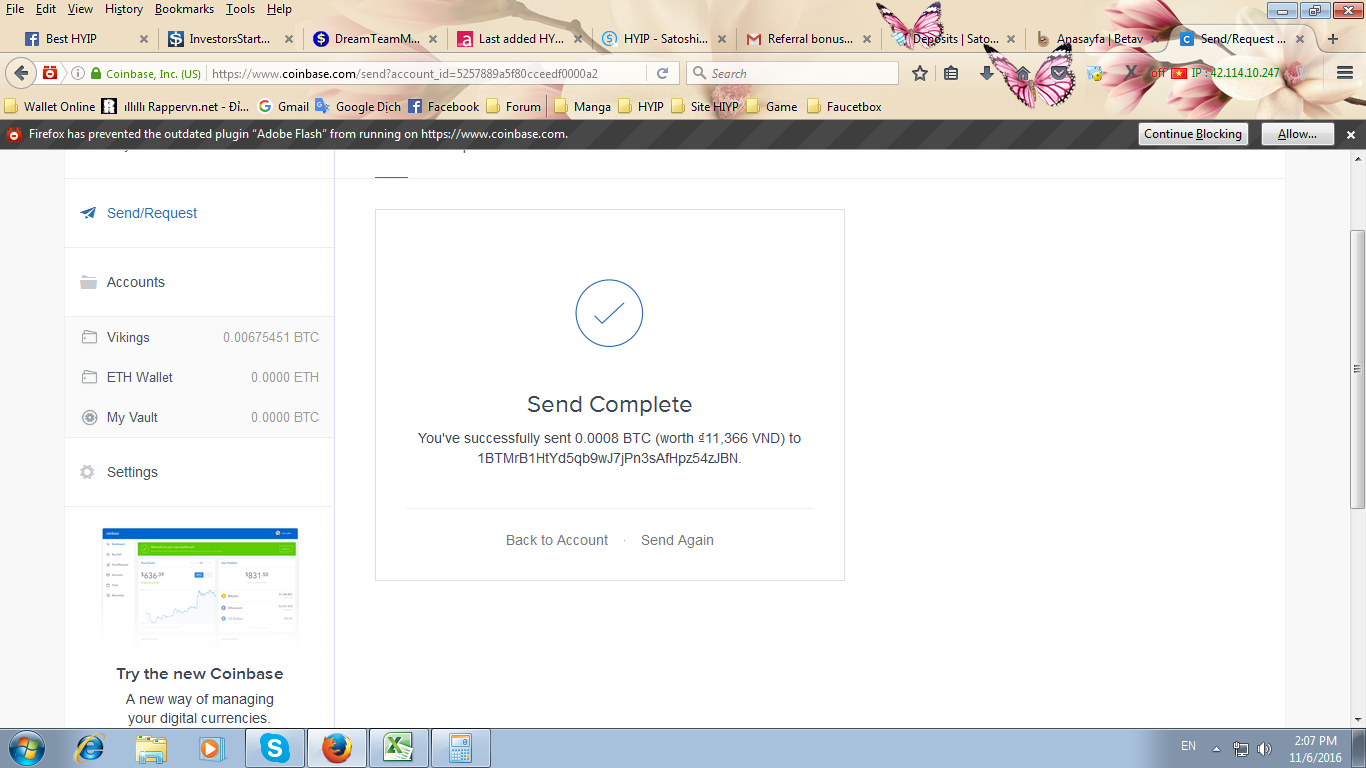Go to the Firefox Home page icon

pos(1023,73)
